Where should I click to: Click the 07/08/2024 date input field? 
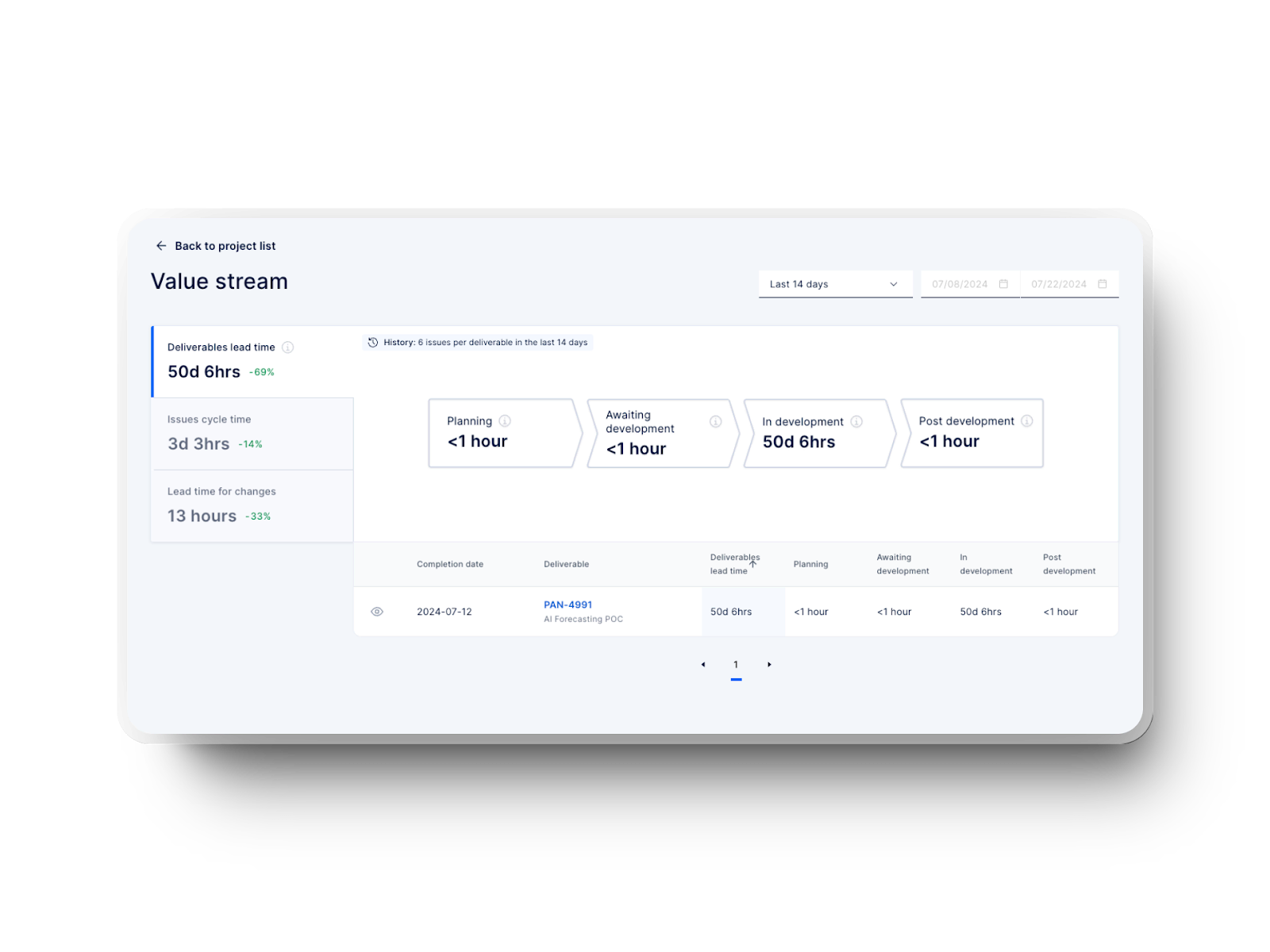click(x=960, y=283)
